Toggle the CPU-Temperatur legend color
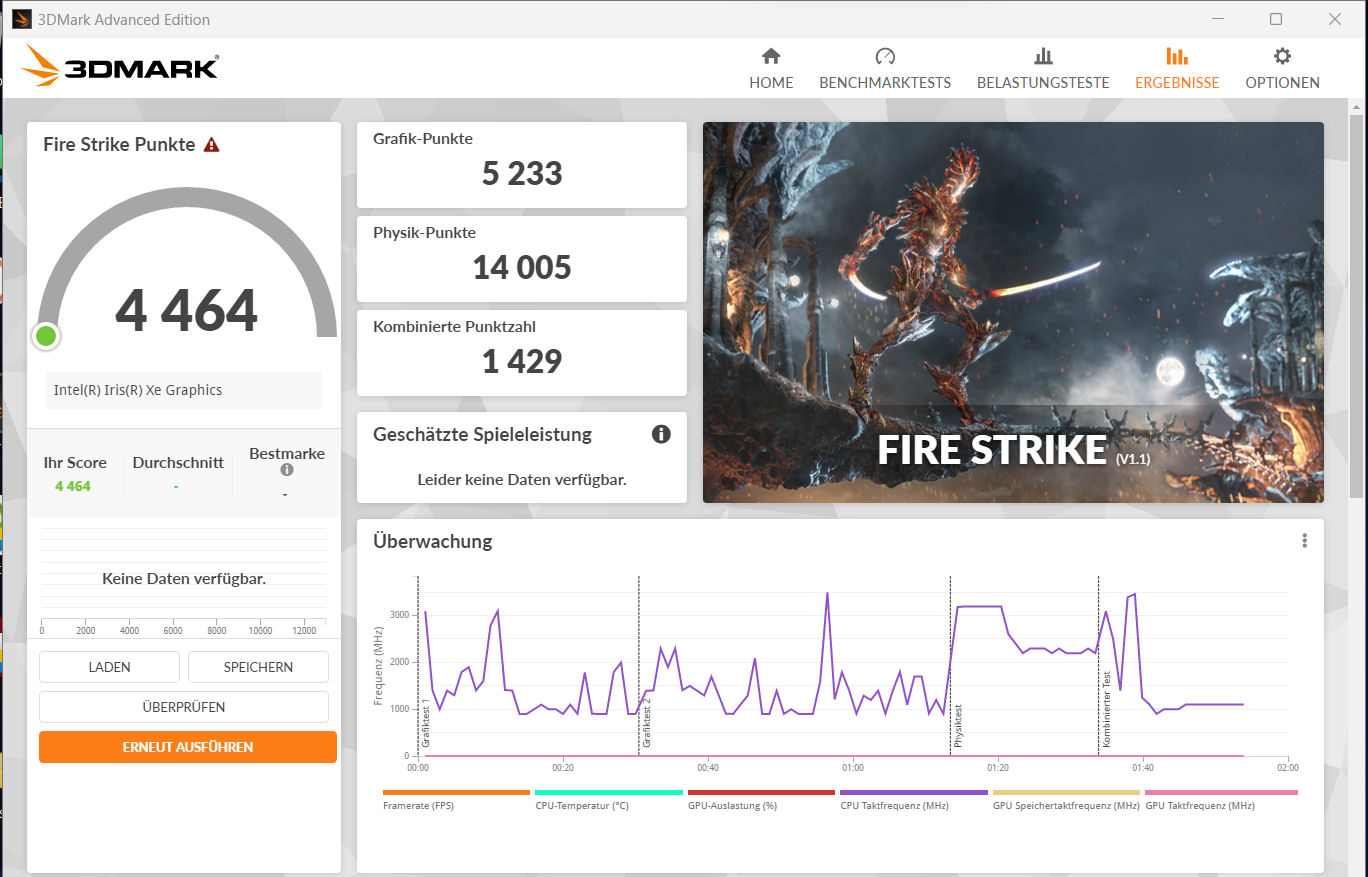The image size is (1368, 877). pos(608,792)
